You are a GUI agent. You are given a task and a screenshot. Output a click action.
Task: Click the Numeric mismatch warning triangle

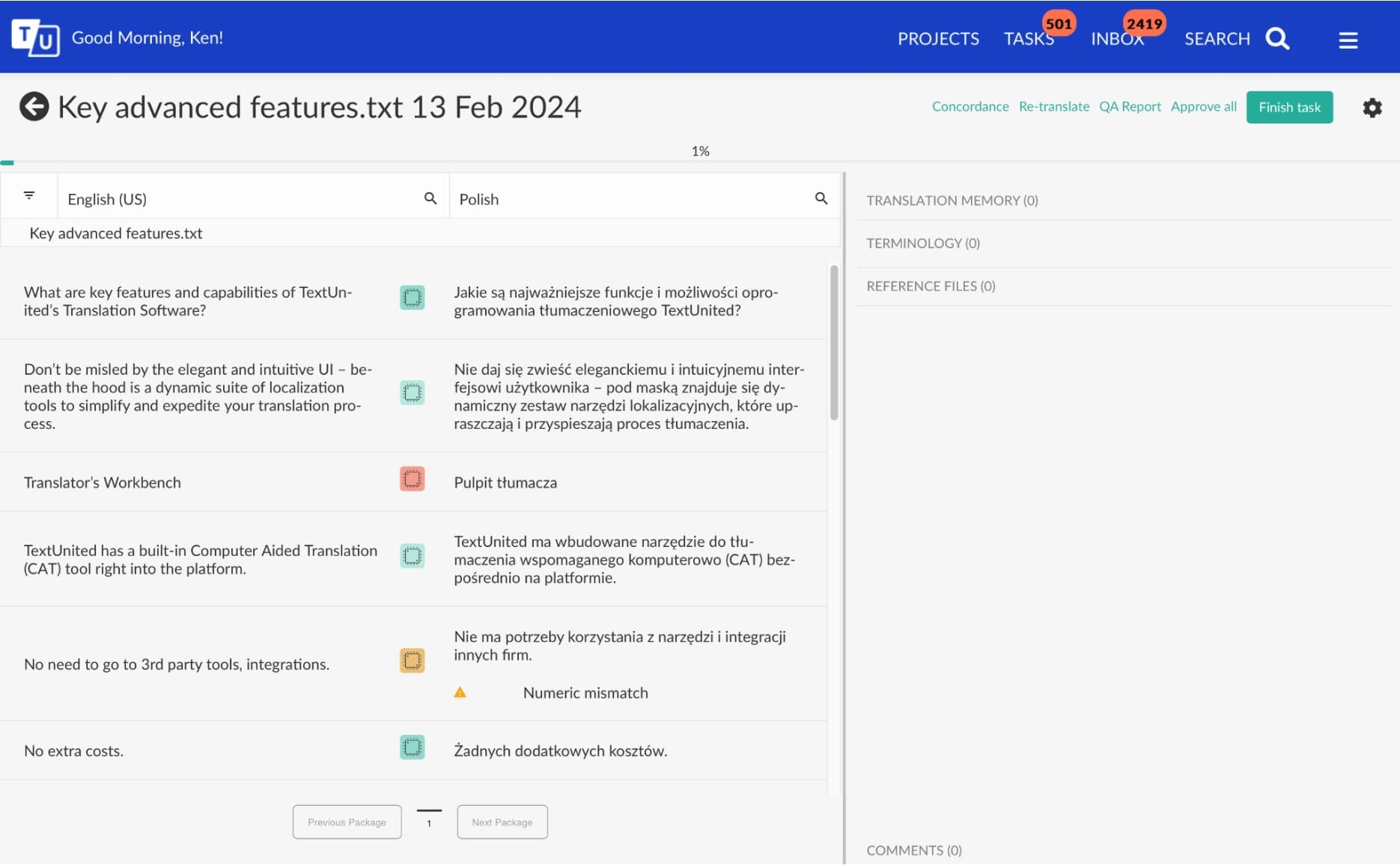tap(460, 693)
